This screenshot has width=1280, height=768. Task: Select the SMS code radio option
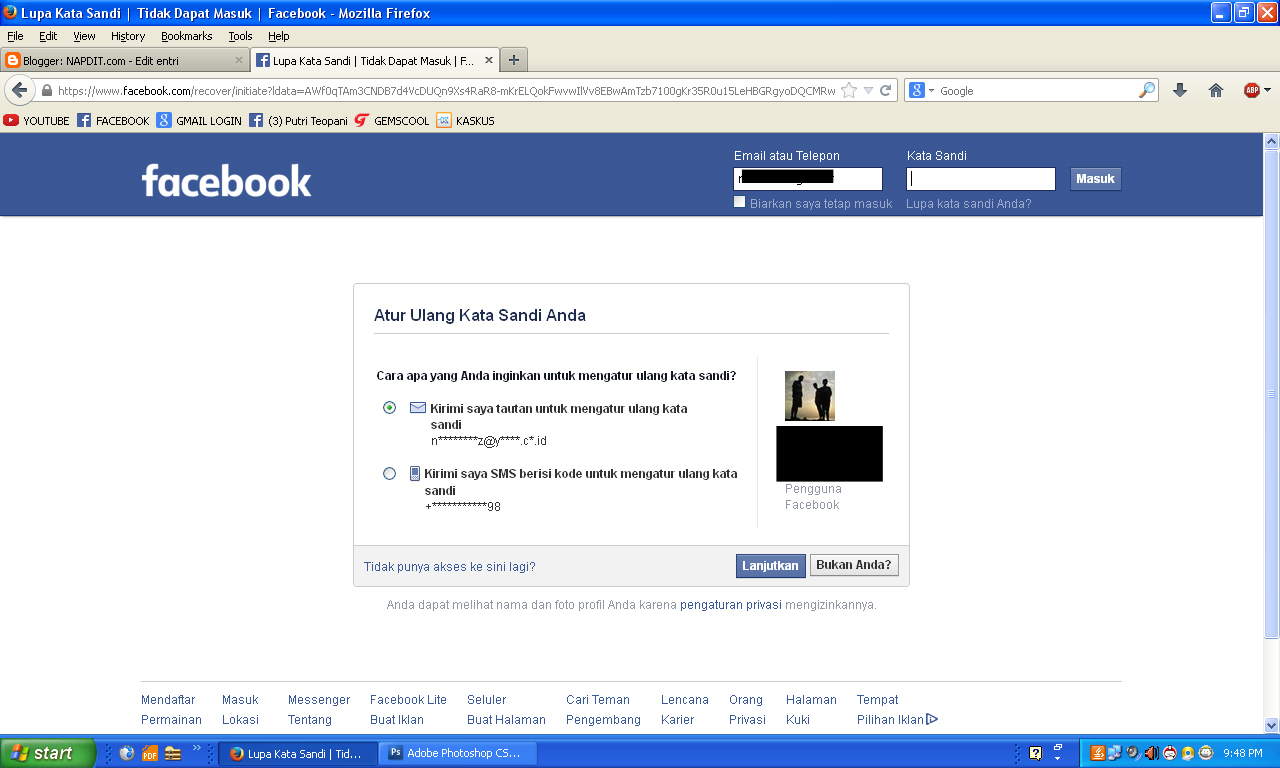point(389,474)
